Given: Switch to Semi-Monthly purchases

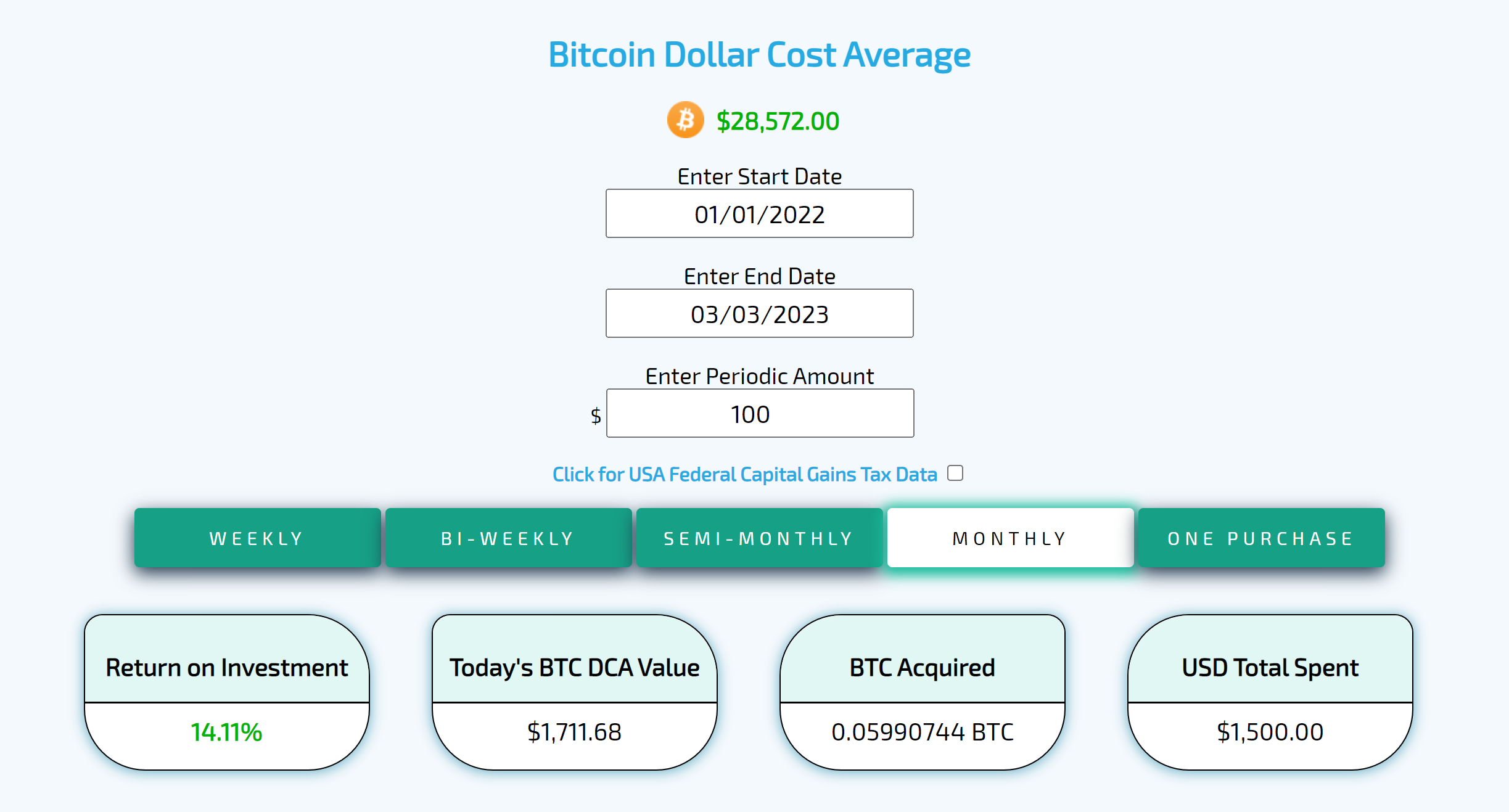Looking at the screenshot, I should (x=759, y=538).
